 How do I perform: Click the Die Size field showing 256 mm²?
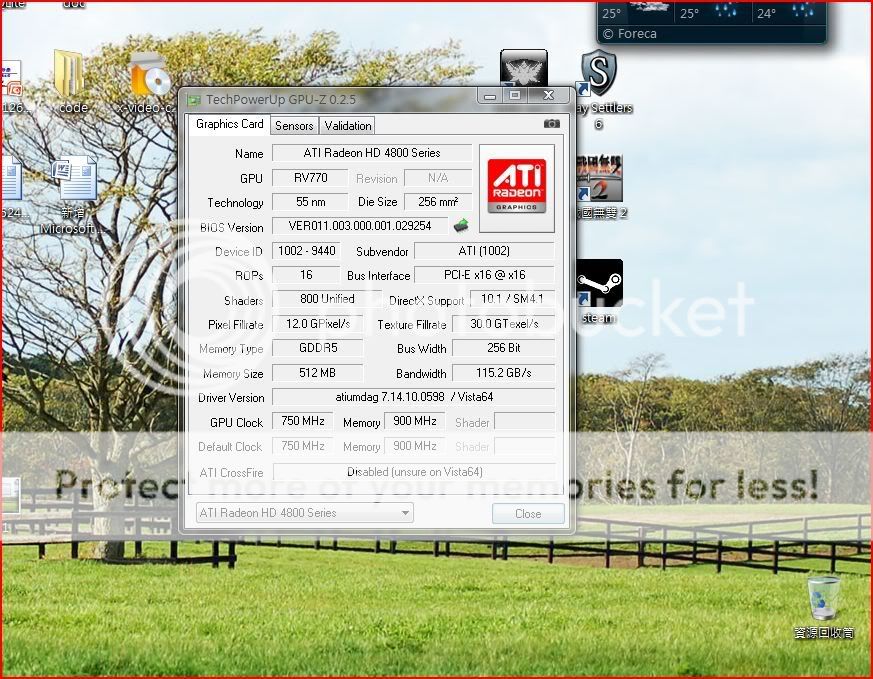coord(438,202)
